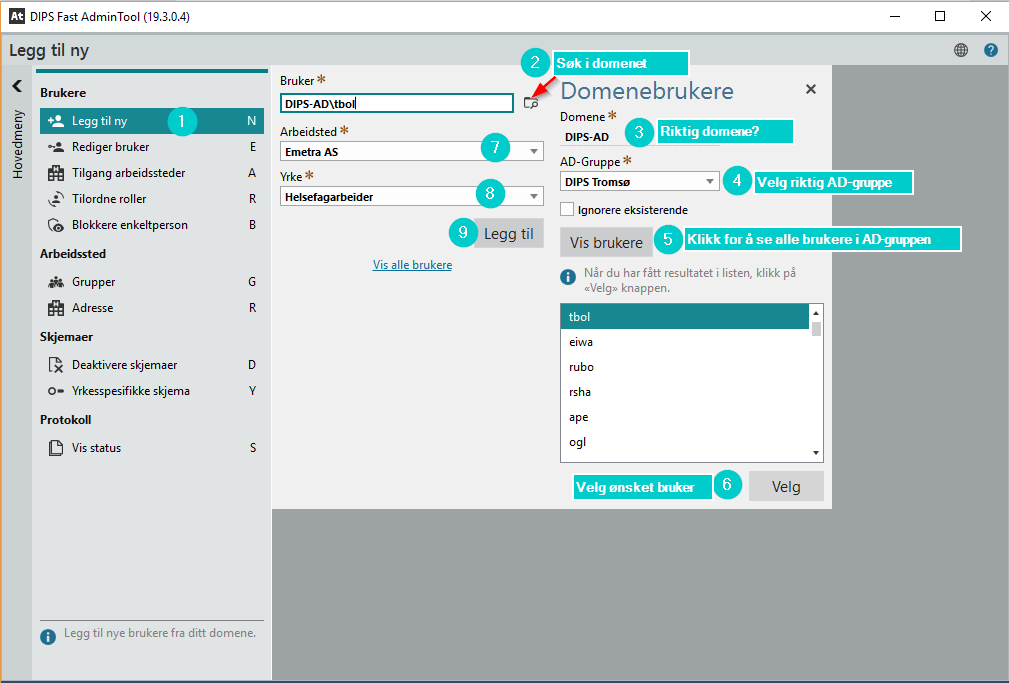The width and height of the screenshot is (1009, 683).
Task: Click the Legg til ny add-user icon
Action: point(56,120)
